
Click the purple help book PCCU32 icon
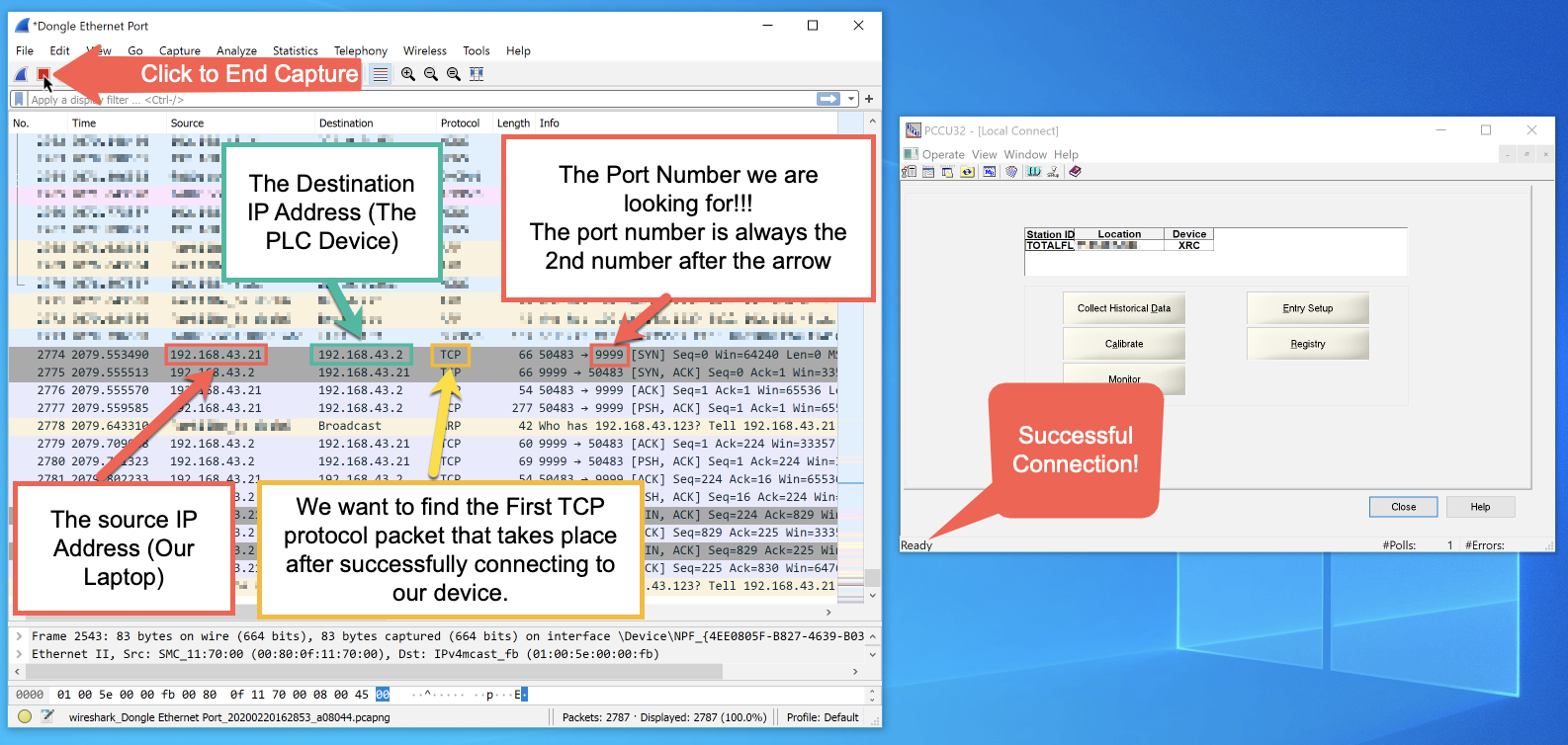coord(1075,172)
